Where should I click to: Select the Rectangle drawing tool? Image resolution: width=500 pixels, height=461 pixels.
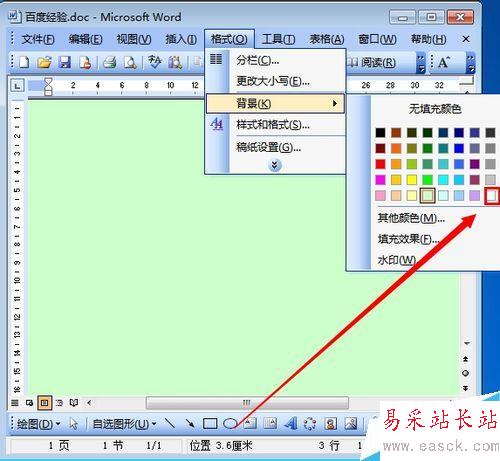pos(210,423)
